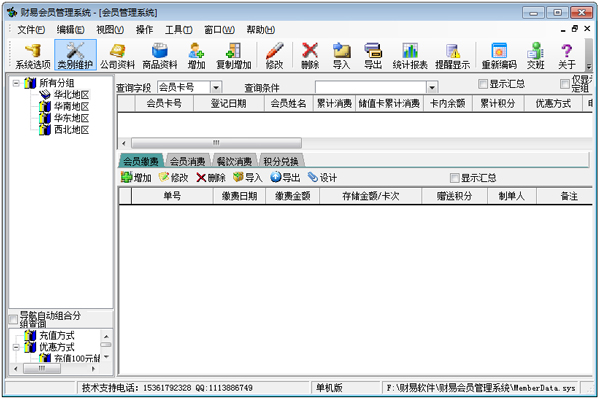Switch to the 积分兑换 tab
The image size is (600, 399).
281,161
